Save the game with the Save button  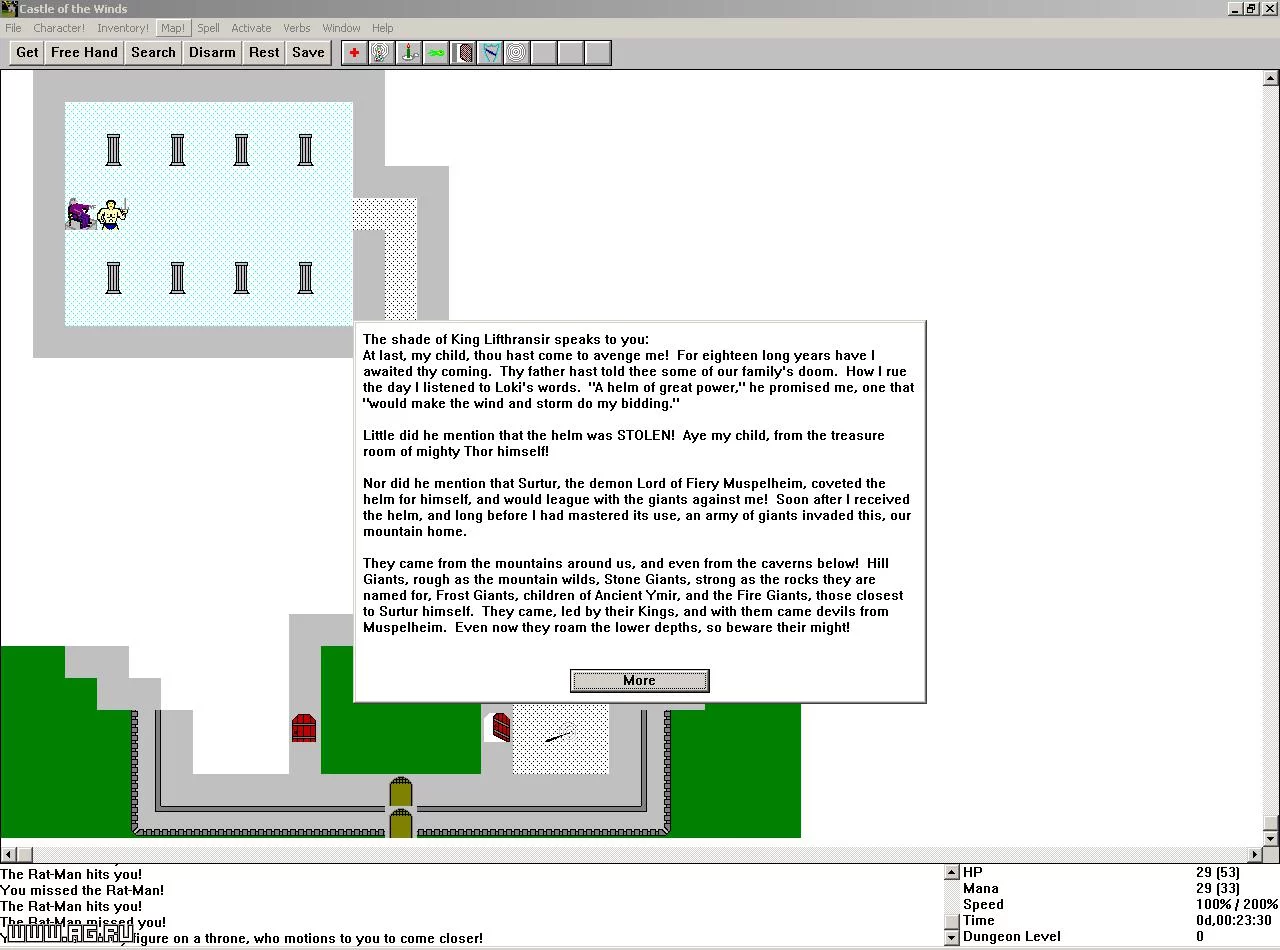(308, 53)
